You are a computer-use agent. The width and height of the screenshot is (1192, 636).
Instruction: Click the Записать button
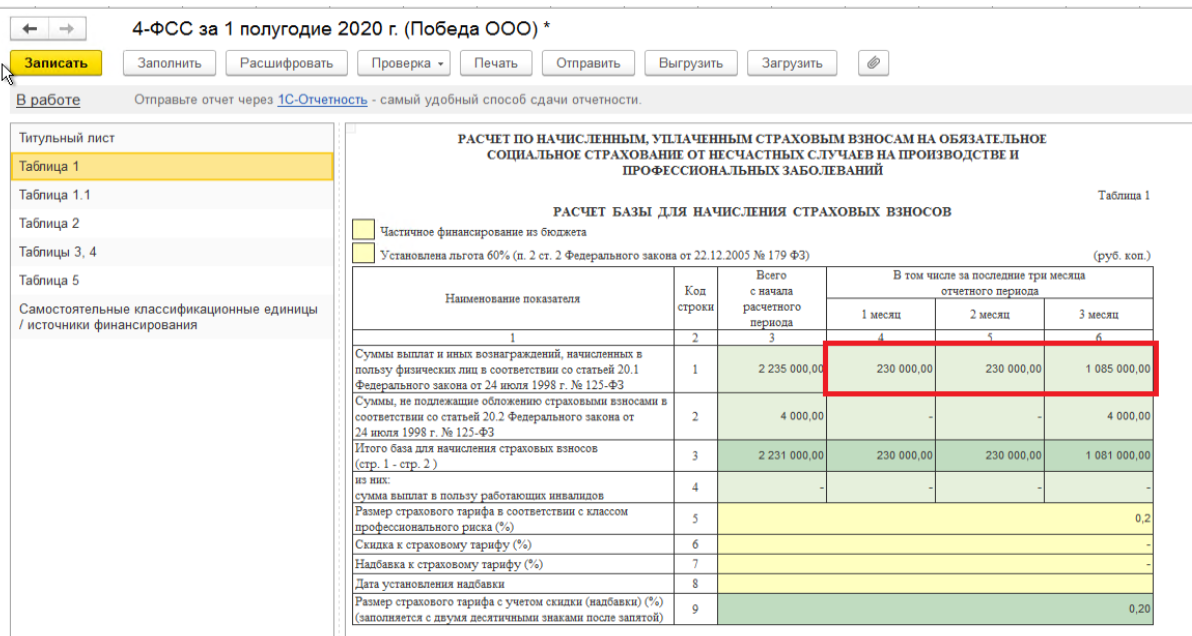56,63
